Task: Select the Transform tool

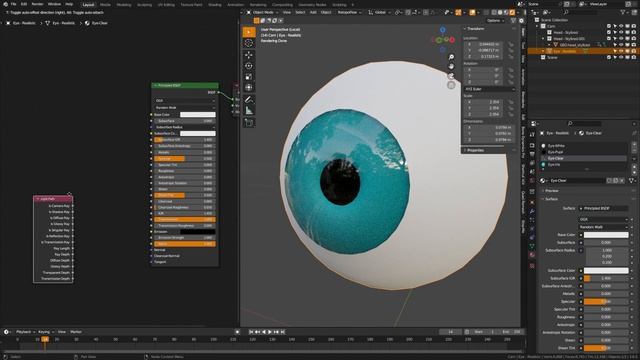Action: tap(249, 87)
